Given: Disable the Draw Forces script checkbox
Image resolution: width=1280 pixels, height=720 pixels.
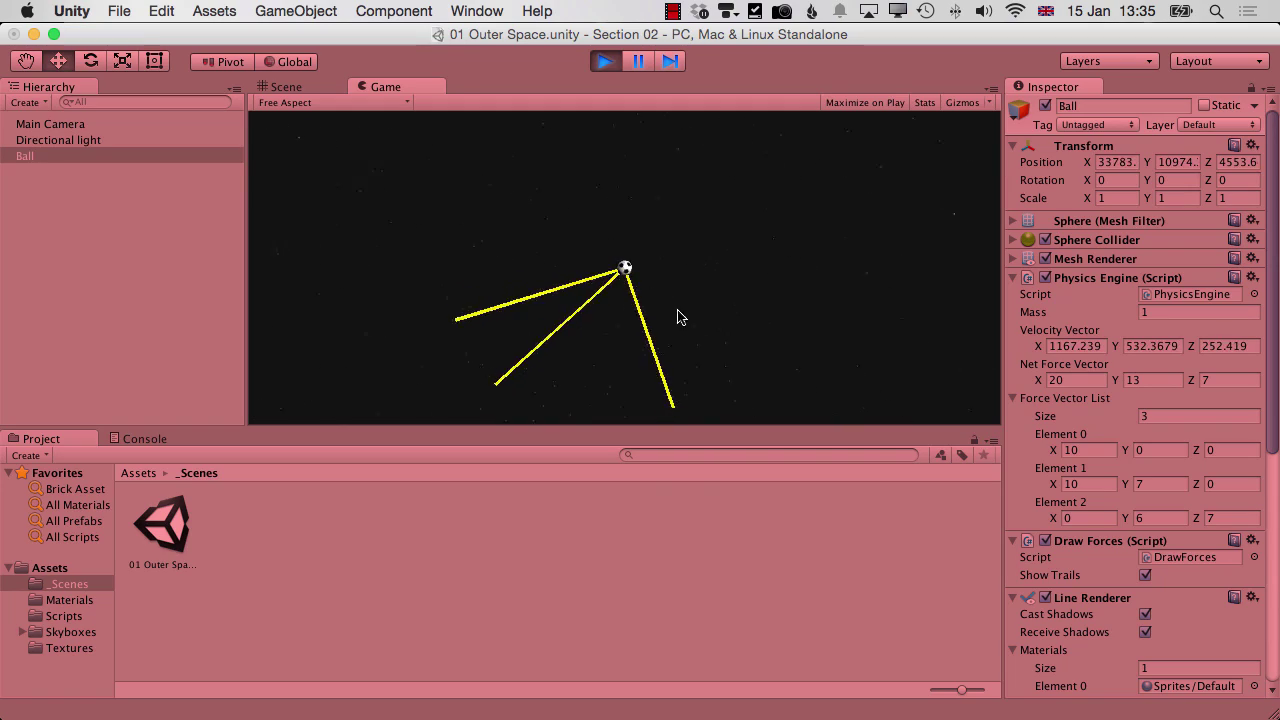Looking at the screenshot, I should click(x=1045, y=541).
